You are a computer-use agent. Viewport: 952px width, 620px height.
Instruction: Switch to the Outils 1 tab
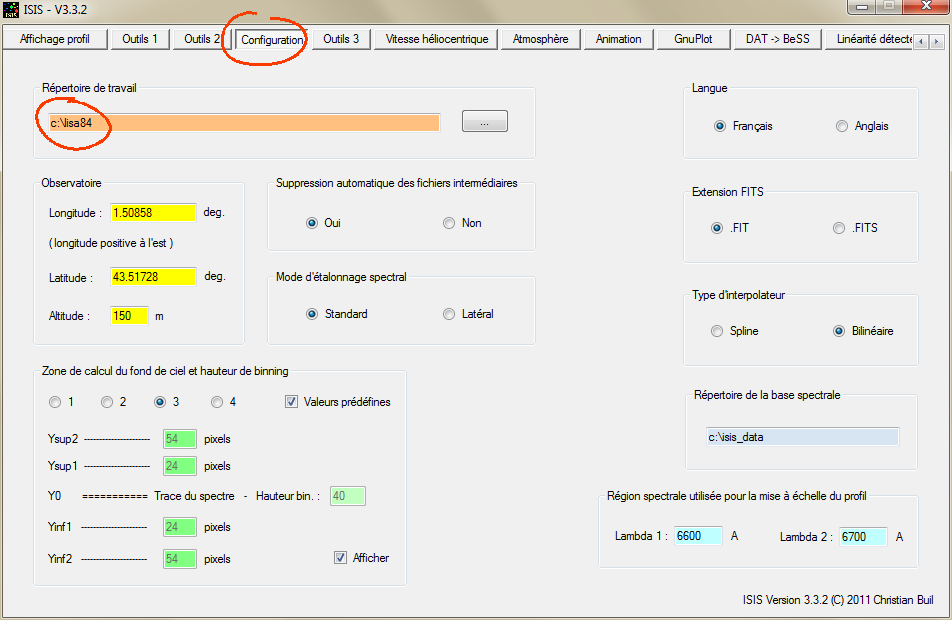[x=140, y=39]
